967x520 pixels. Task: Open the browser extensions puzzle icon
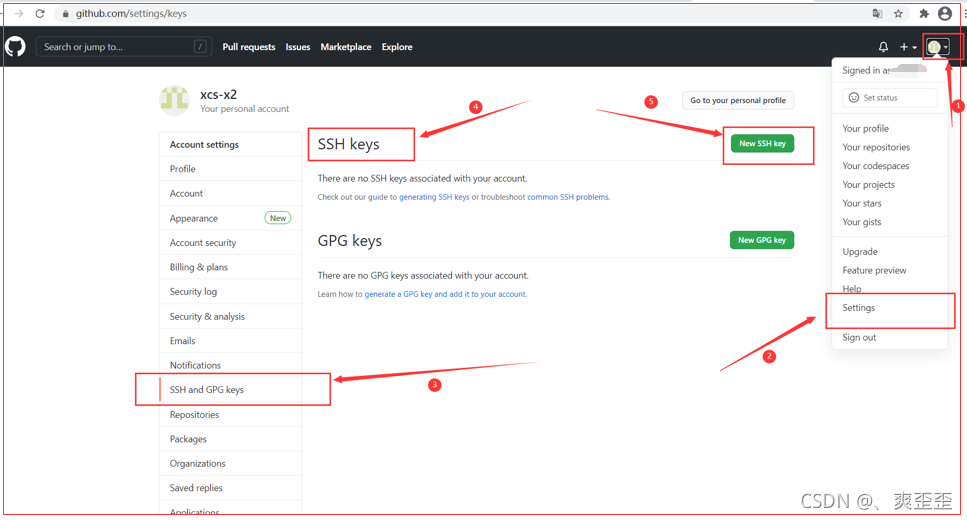point(924,14)
